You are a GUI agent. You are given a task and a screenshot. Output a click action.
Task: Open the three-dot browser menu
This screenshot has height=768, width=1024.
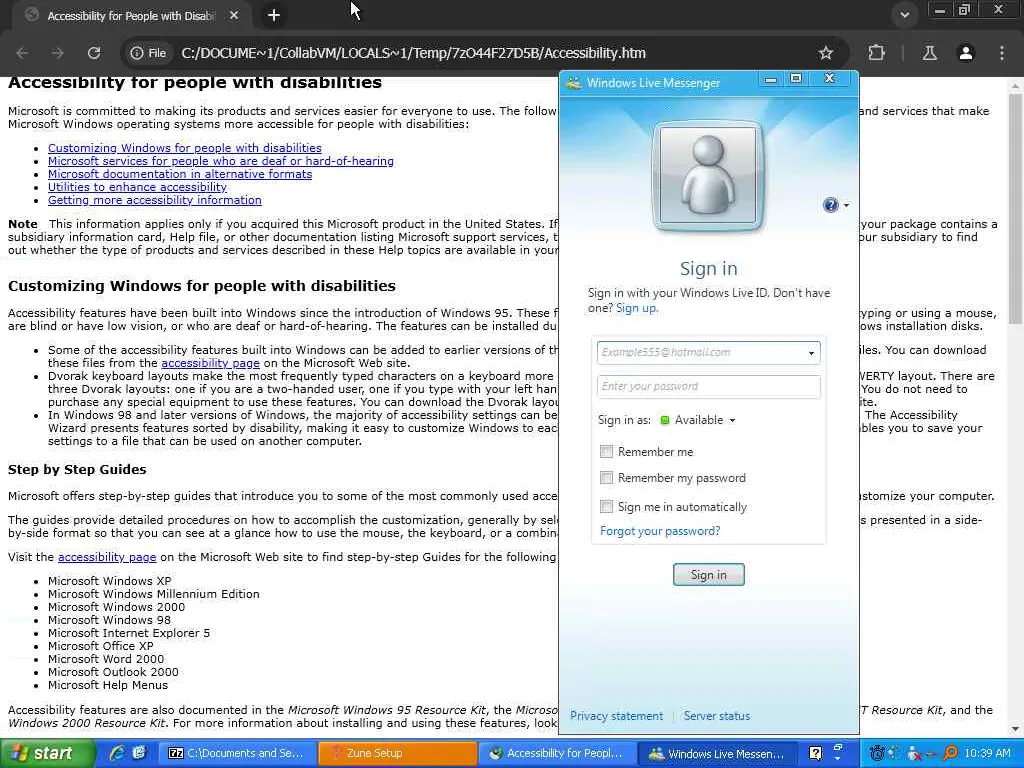(1002, 53)
